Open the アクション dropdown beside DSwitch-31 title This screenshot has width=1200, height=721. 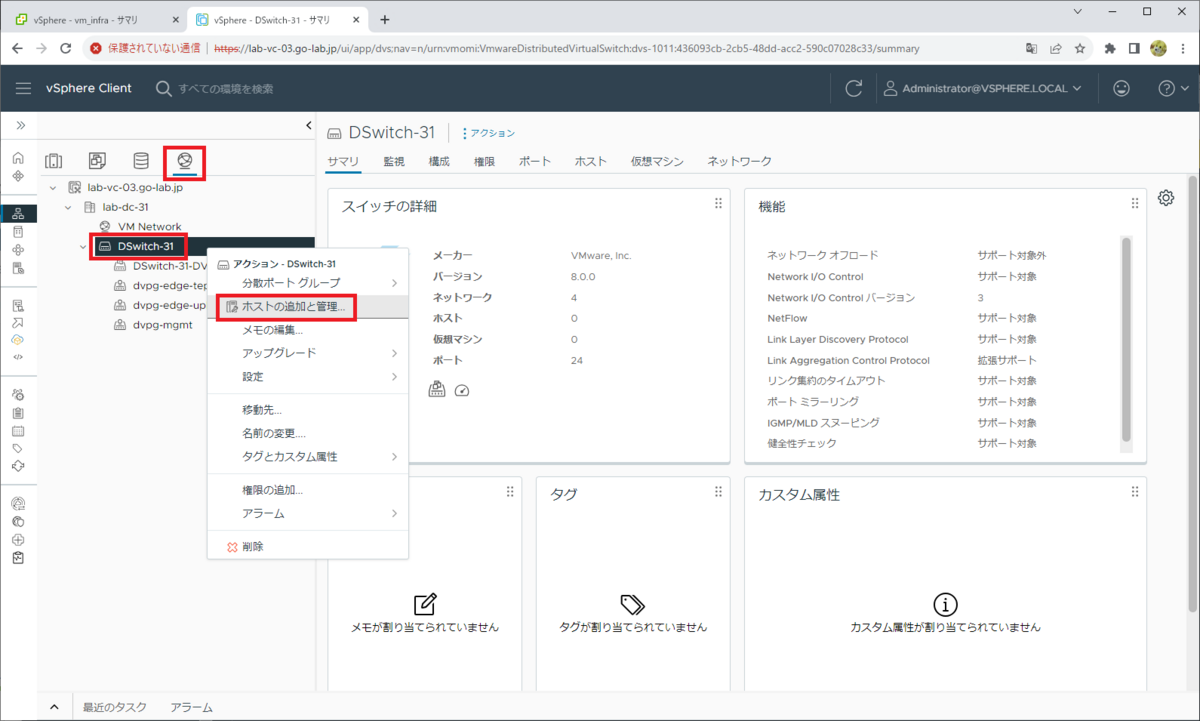click(x=488, y=133)
